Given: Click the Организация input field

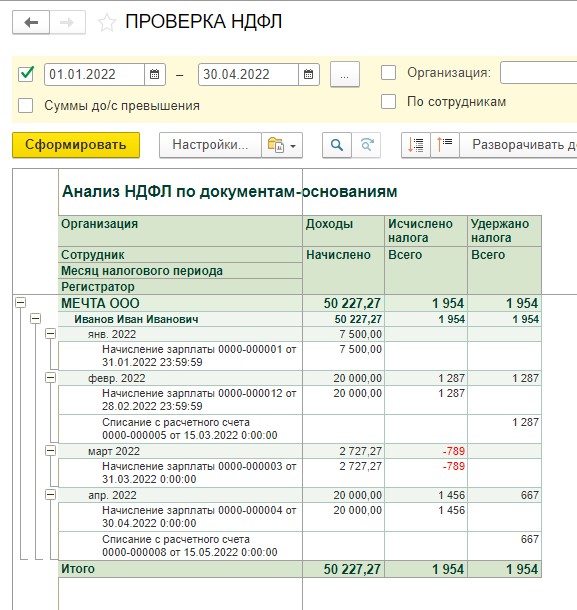Looking at the screenshot, I should [x=538, y=73].
